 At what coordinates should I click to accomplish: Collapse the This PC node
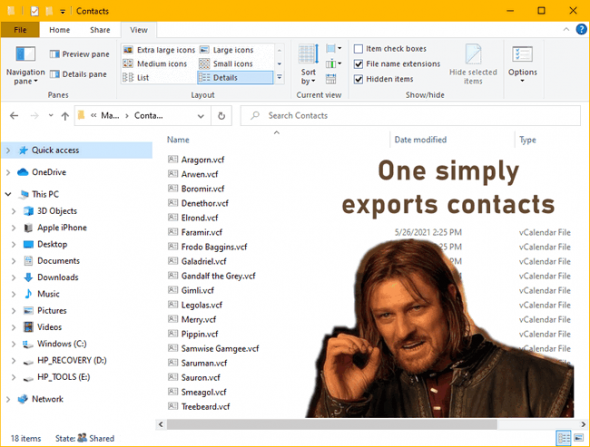[x=8, y=194]
